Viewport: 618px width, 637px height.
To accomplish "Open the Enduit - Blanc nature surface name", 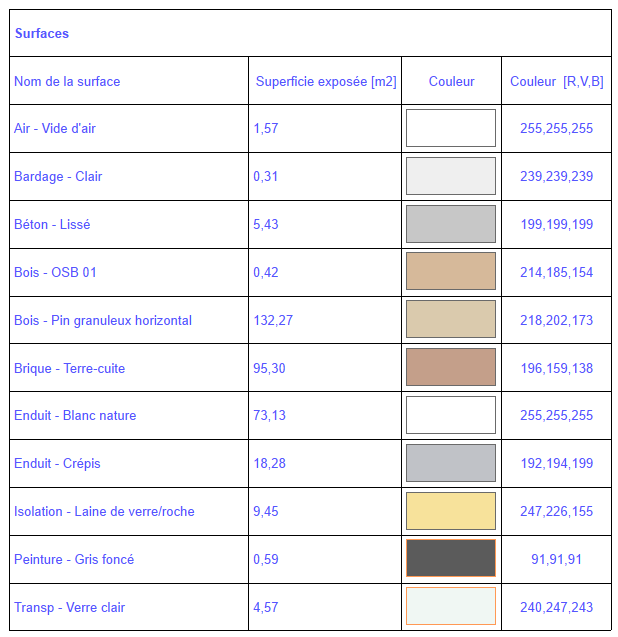I will (x=75, y=416).
